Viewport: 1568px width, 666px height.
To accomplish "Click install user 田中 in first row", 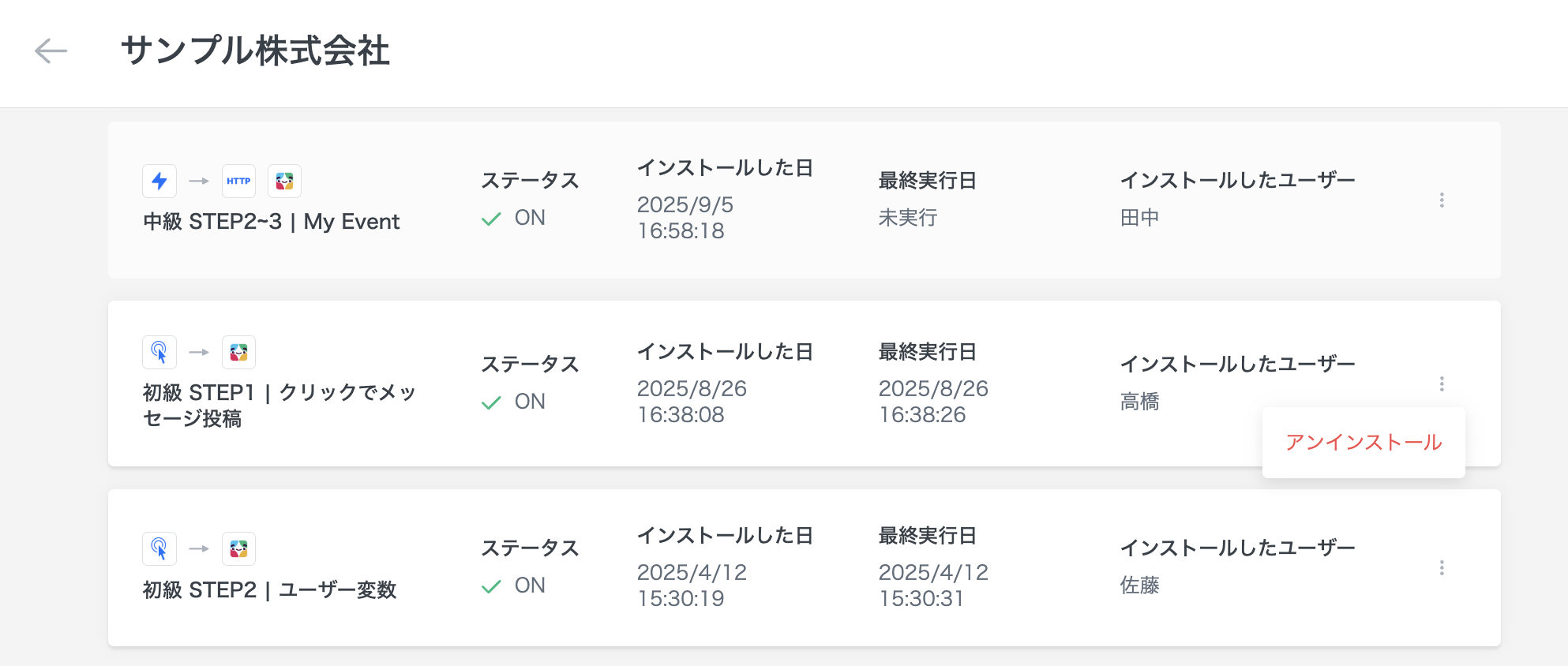I will 1139,218.
